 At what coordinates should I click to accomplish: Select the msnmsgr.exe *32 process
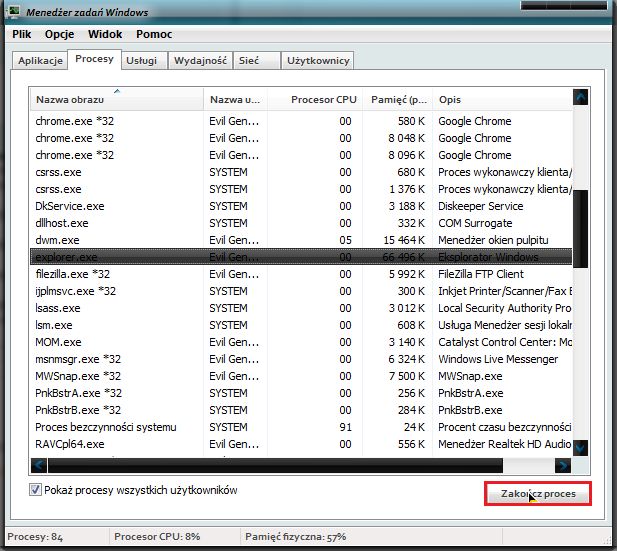[x=301, y=359]
